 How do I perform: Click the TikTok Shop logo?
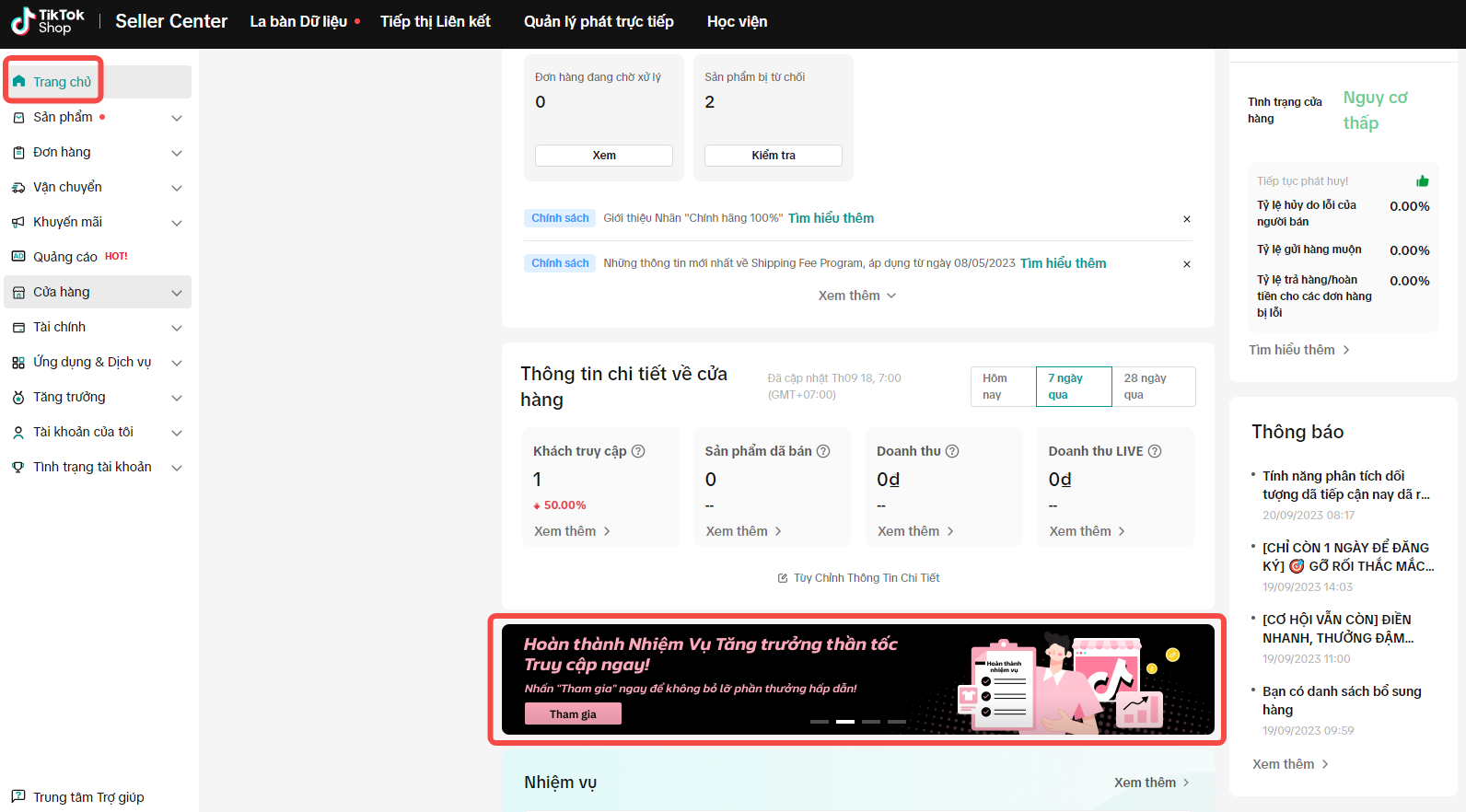tap(48, 21)
